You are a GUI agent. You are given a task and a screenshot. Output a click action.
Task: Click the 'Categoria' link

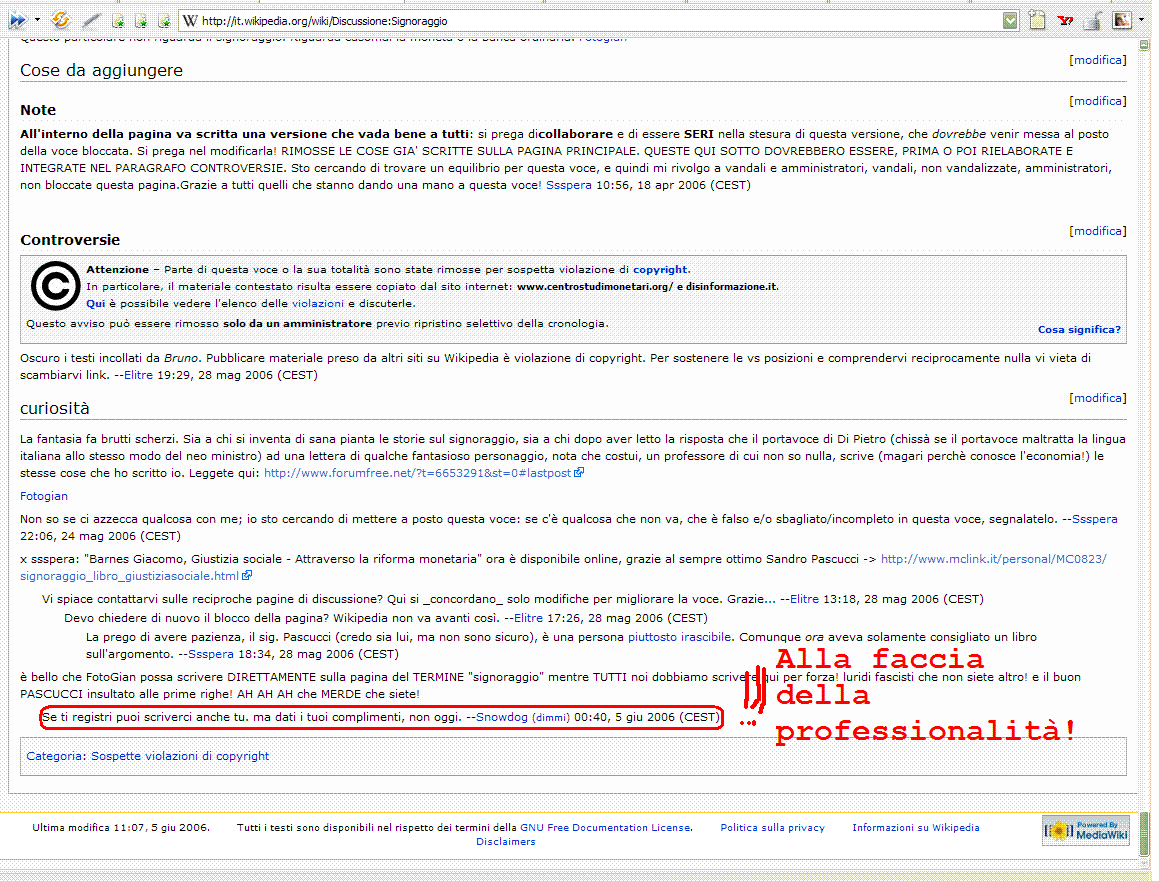[55, 756]
